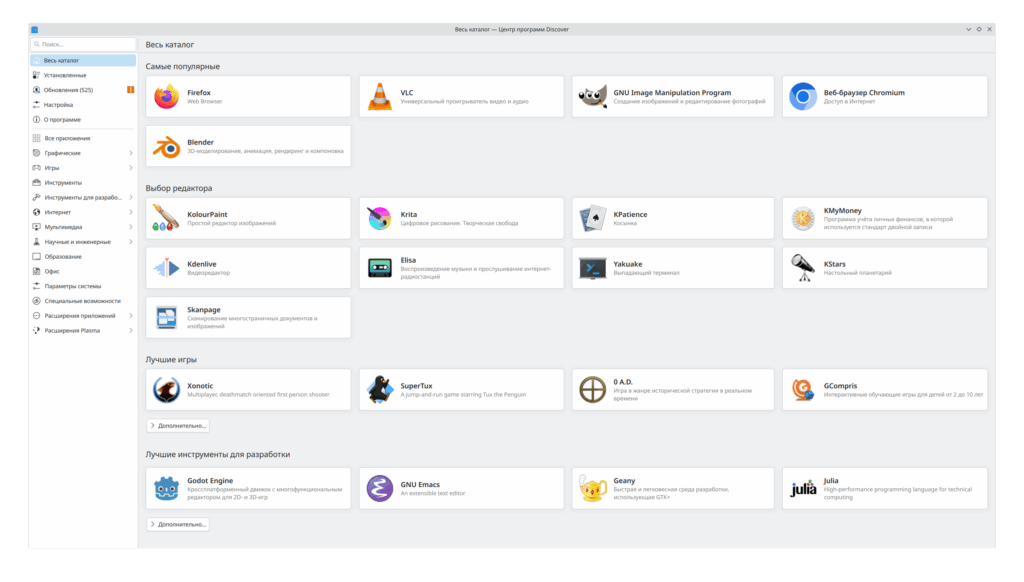Expand Расширения приложений arrow
Image resolution: width=1024 pixels, height=582 pixels.
[131, 315]
